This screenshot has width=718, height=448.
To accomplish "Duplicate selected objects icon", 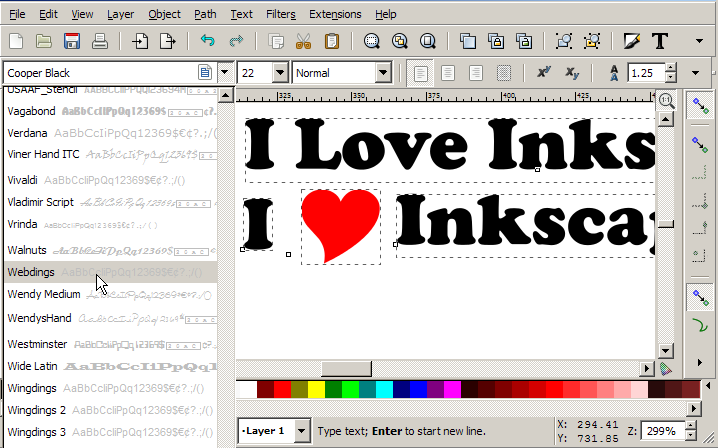I will point(468,41).
